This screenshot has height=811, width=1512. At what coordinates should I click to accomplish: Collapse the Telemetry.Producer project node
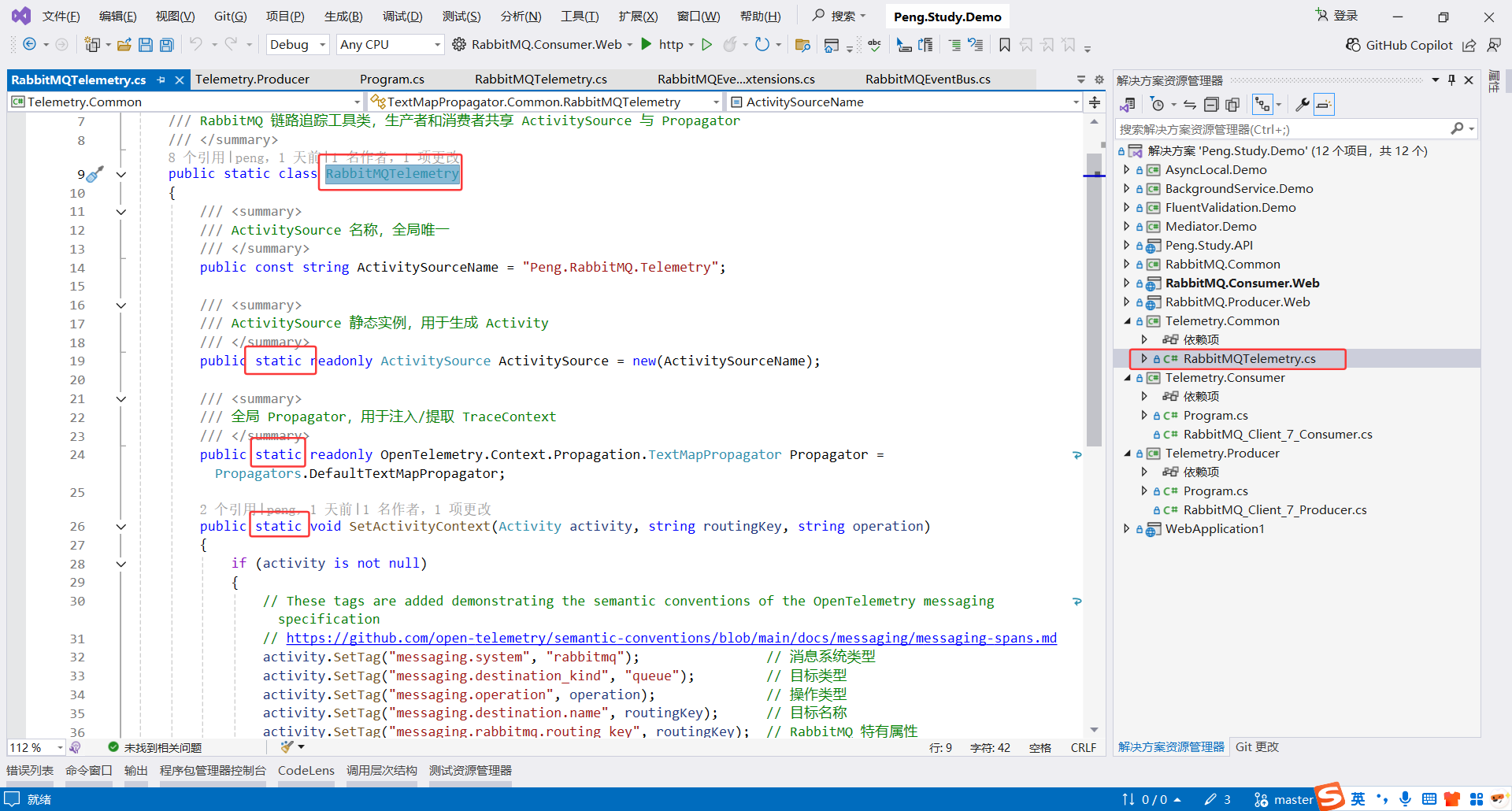[1126, 454]
